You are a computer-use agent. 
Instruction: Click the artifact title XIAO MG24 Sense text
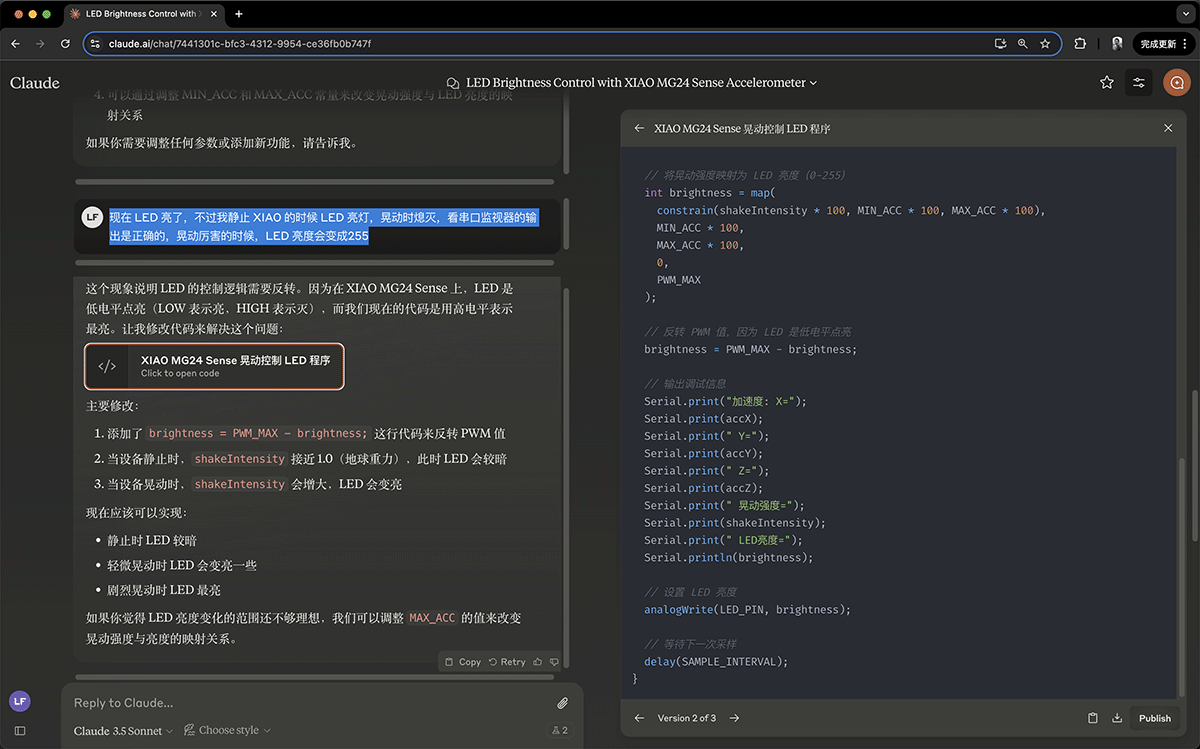coord(742,128)
